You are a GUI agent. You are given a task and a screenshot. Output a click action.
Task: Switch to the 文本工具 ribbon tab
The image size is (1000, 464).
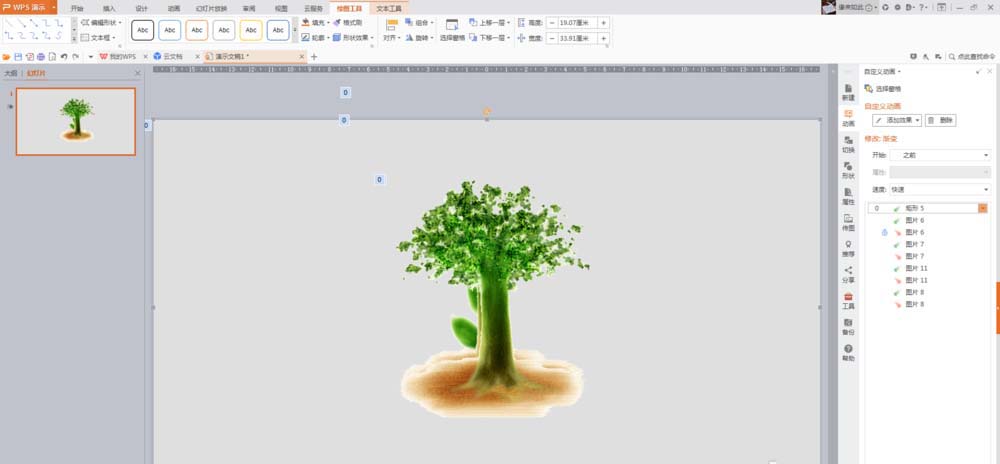(389, 8)
